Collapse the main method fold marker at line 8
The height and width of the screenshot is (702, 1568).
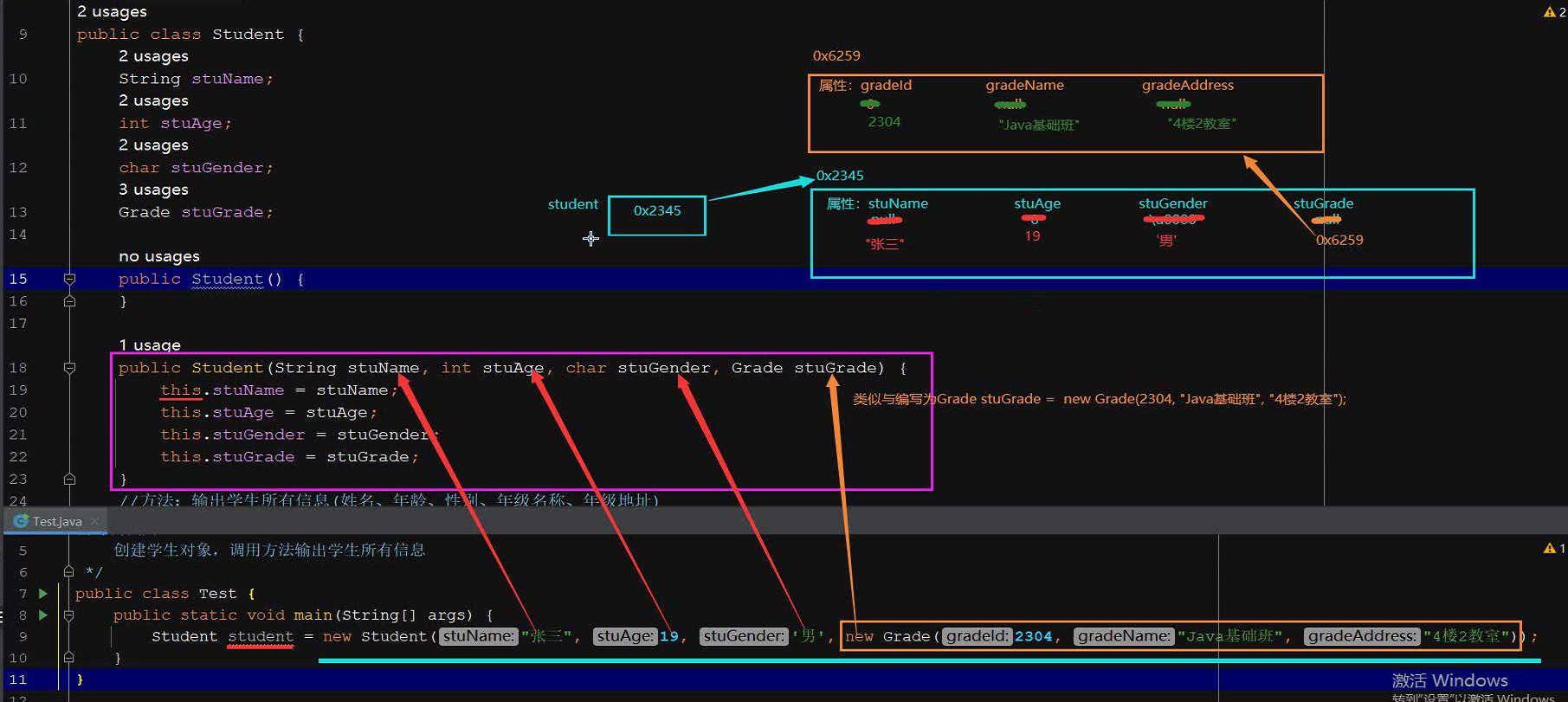[69, 615]
